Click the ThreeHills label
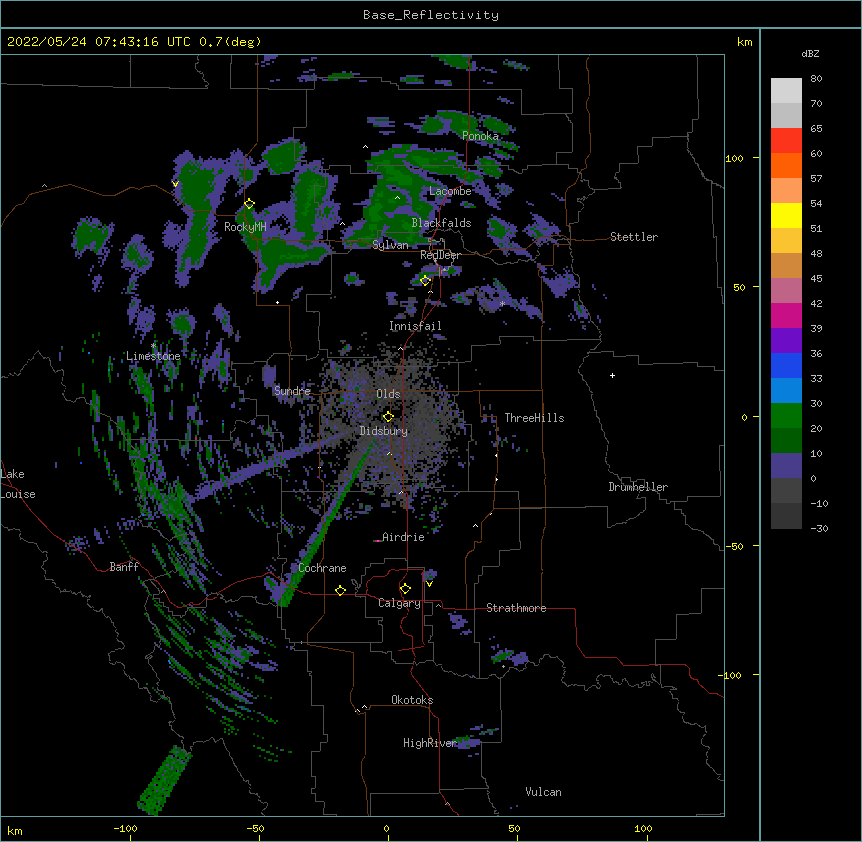 pyautogui.click(x=534, y=418)
